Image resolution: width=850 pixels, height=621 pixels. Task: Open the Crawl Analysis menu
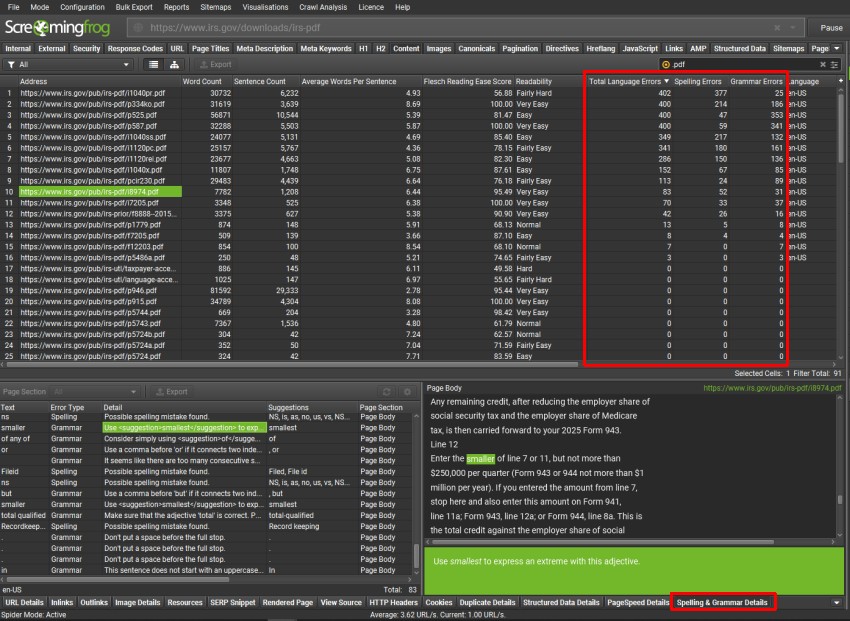pyautogui.click(x=323, y=7)
